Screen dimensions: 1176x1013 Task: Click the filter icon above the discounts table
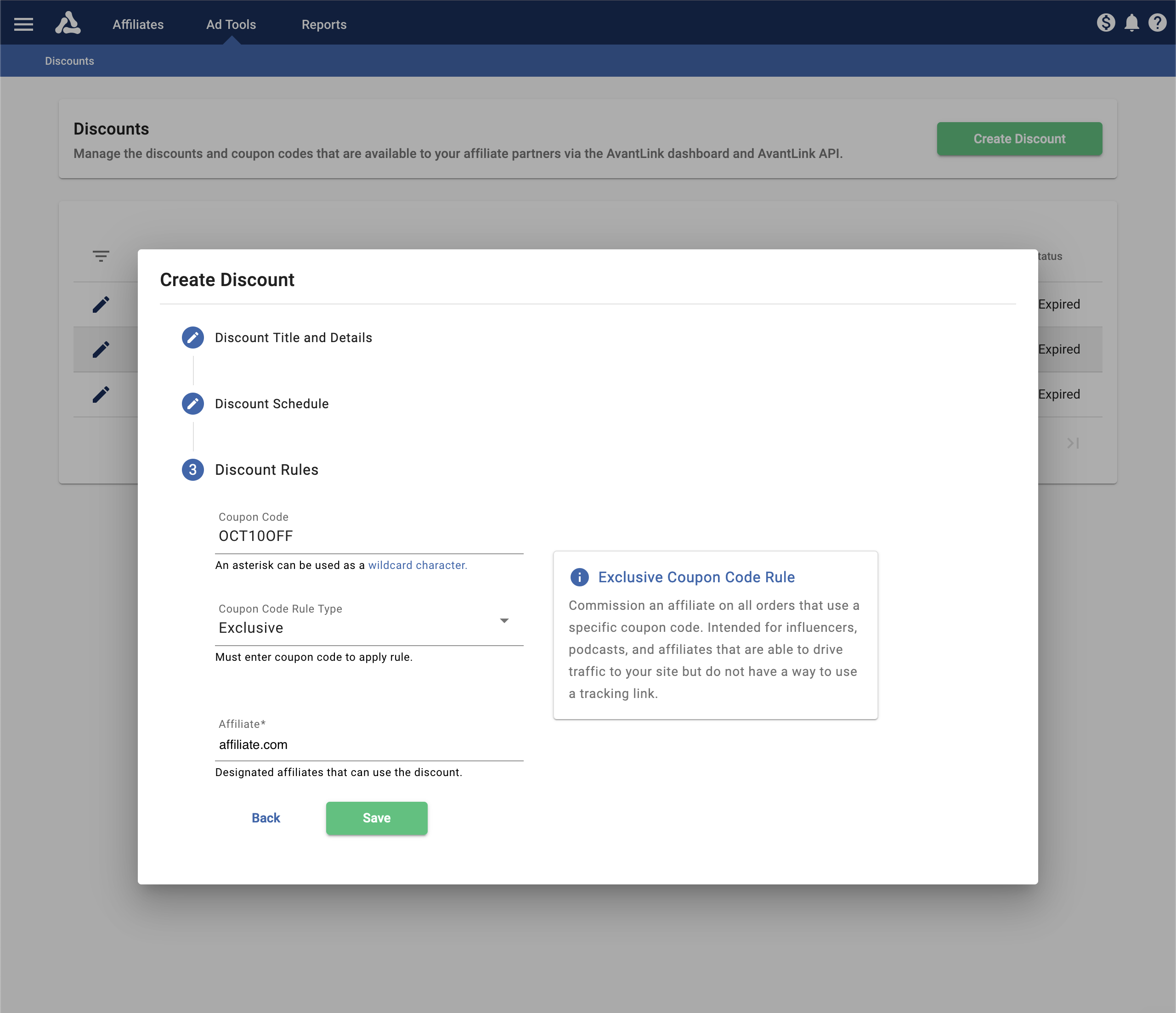[x=101, y=256]
